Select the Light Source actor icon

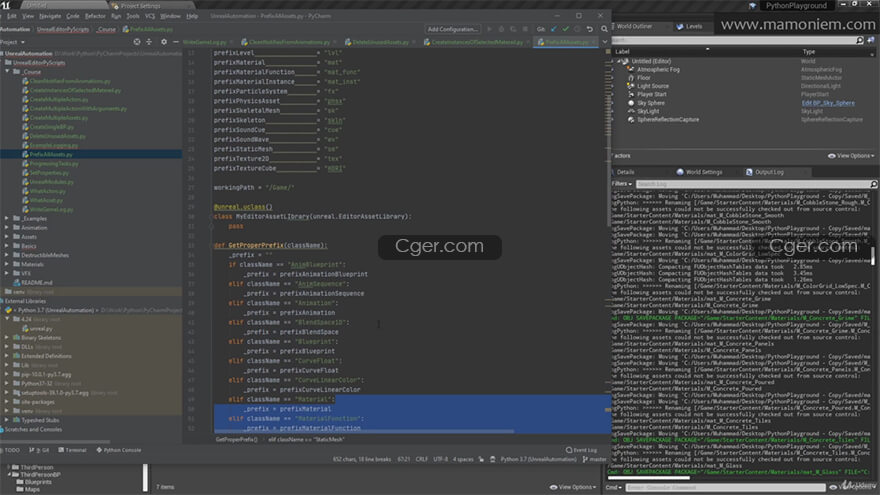pos(631,86)
